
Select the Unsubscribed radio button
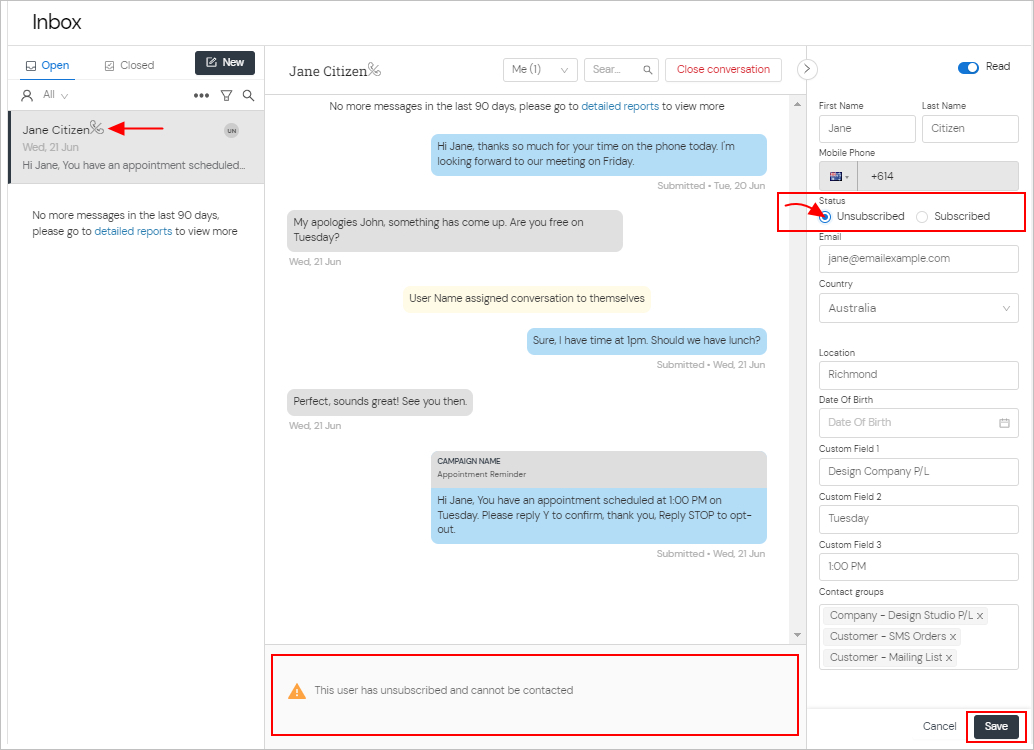pyautogui.click(x=825, y=216)
